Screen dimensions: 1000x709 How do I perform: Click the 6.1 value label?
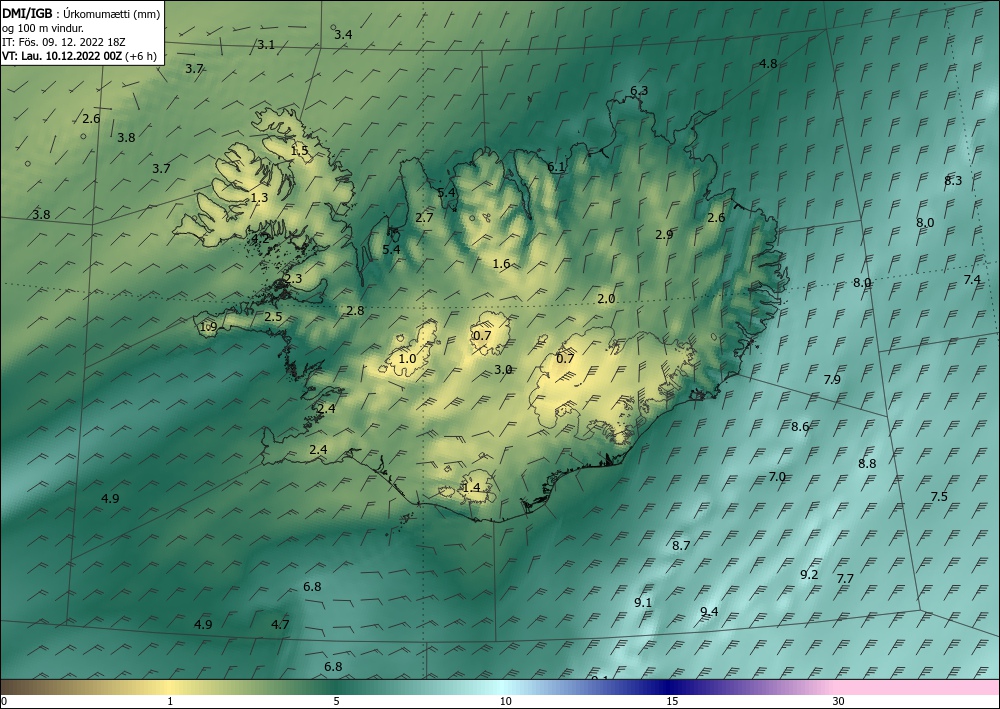(556, 167)
